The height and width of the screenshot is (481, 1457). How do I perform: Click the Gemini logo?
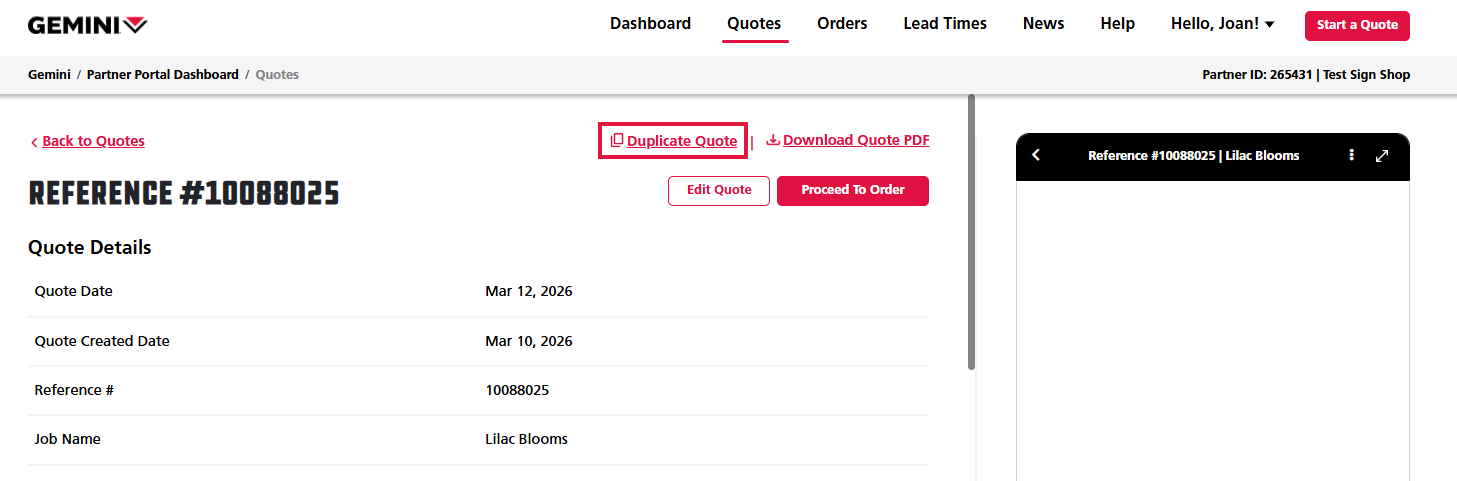coord(87,25)
